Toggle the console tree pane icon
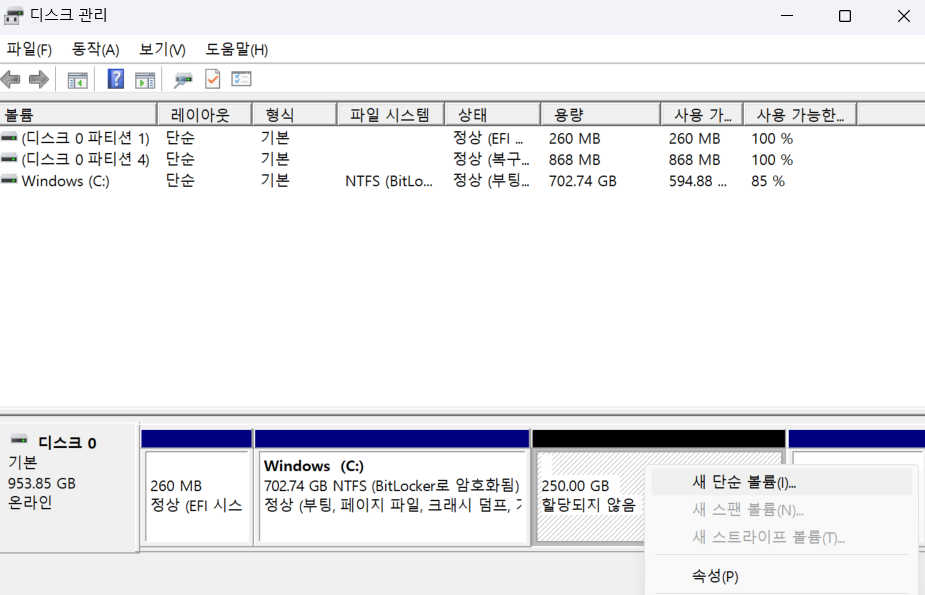925x595 pixels. click(77, 79)
